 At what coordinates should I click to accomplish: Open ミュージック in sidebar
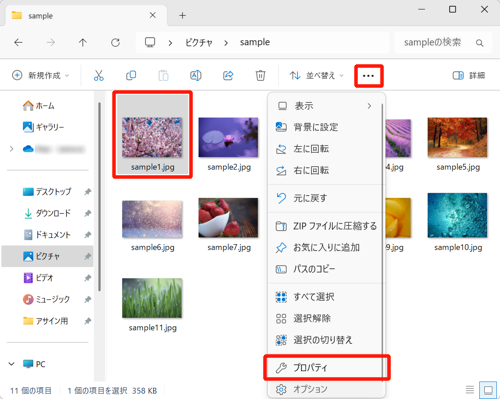coord(47,299)
